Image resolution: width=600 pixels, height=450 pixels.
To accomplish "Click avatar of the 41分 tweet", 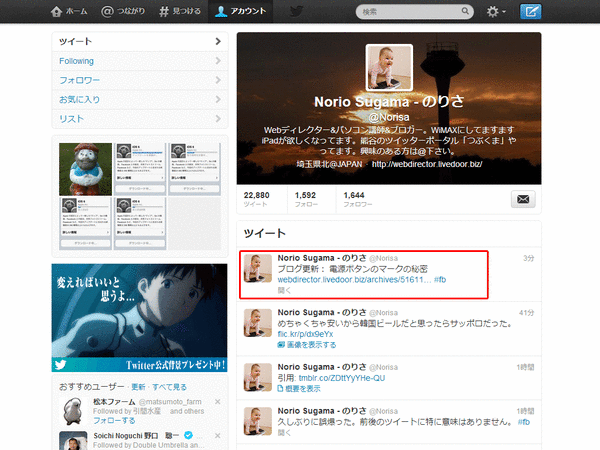I will [x=258, y=323].
